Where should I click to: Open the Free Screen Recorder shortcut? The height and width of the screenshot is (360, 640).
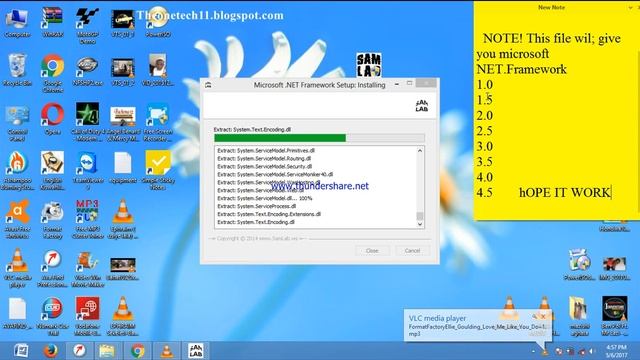coord(158,122)
